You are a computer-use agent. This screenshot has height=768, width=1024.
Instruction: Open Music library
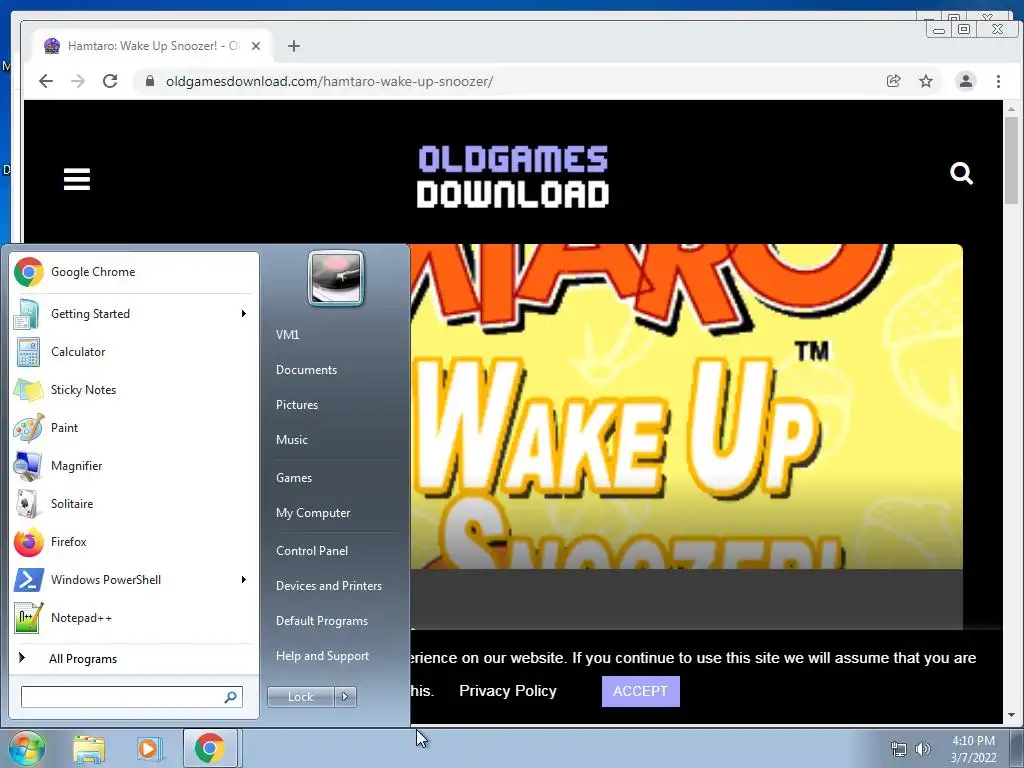292,440
